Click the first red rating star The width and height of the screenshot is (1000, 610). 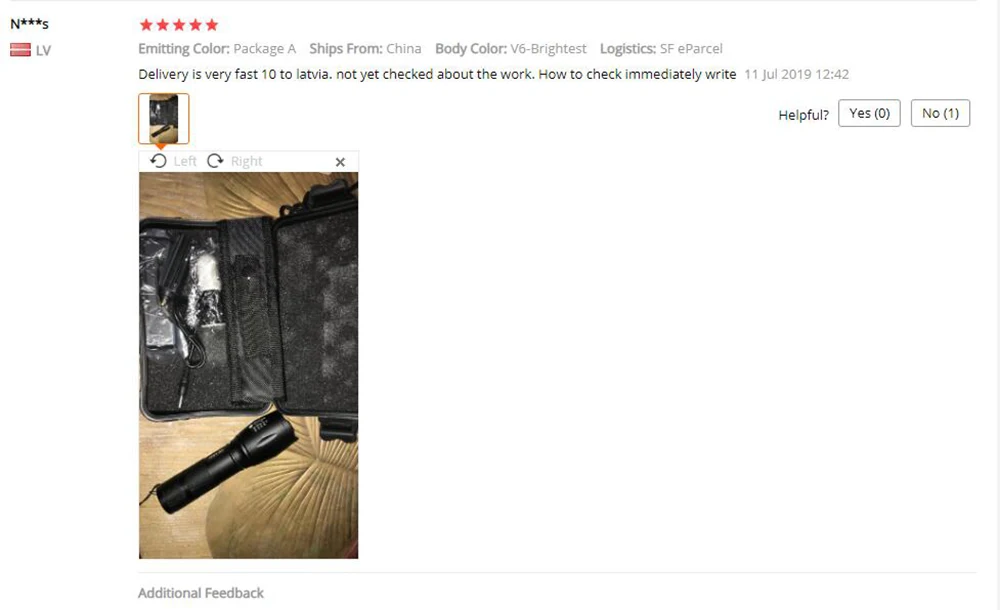click(x=146, y=25)
